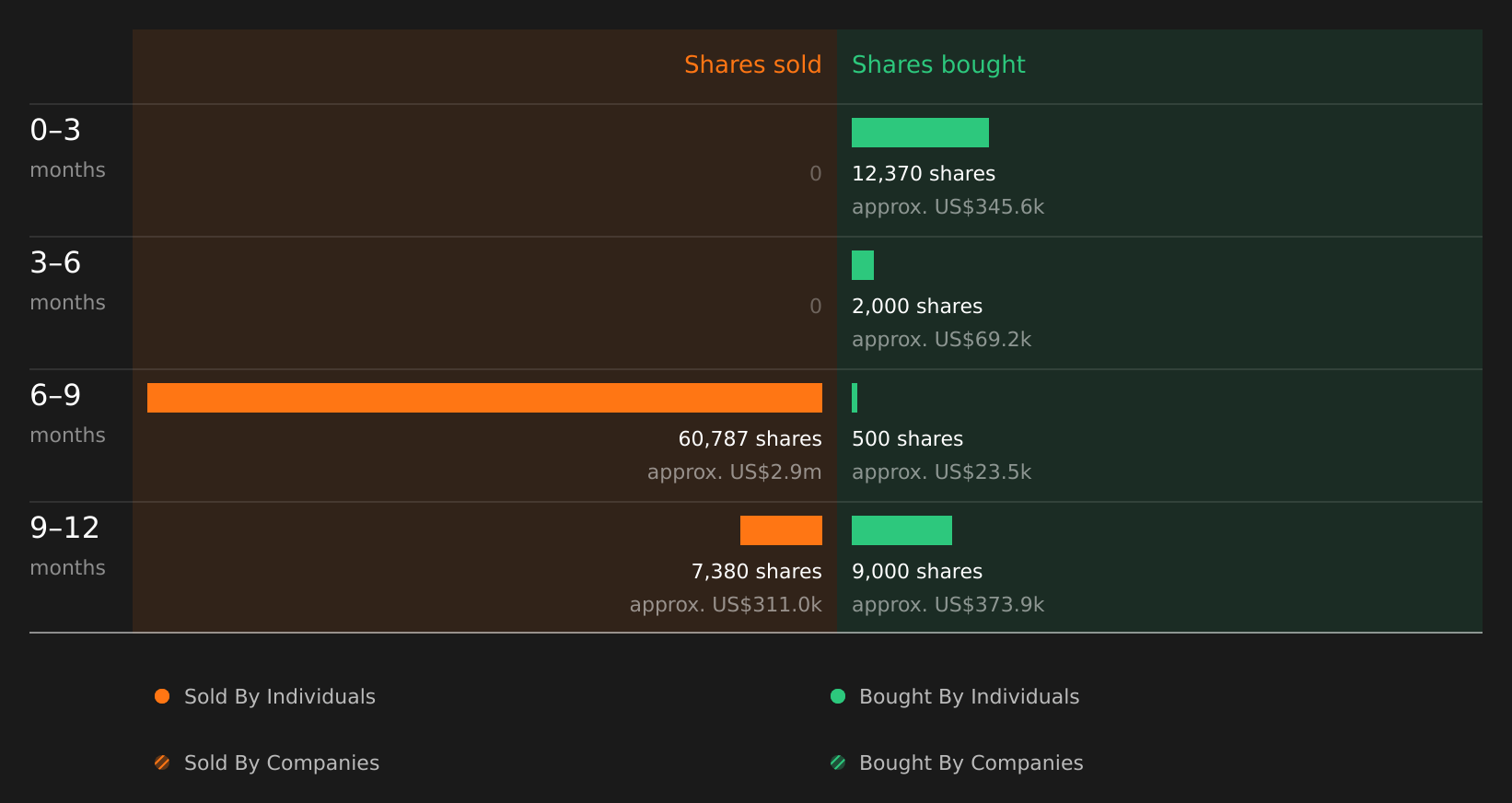1512x803 pixels.
Task: Click the Shares sold column header
Action: [x=752, y=64]
